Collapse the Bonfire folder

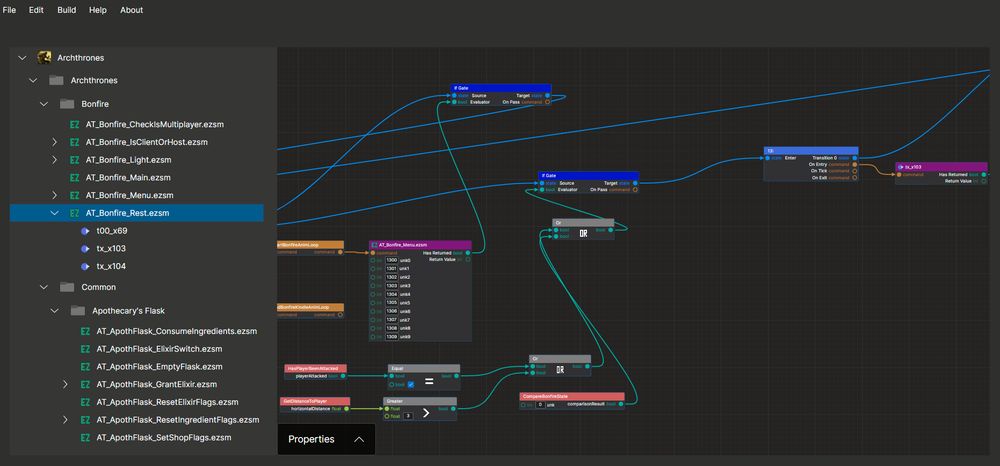pyautogui.click(x=44, y=103)
